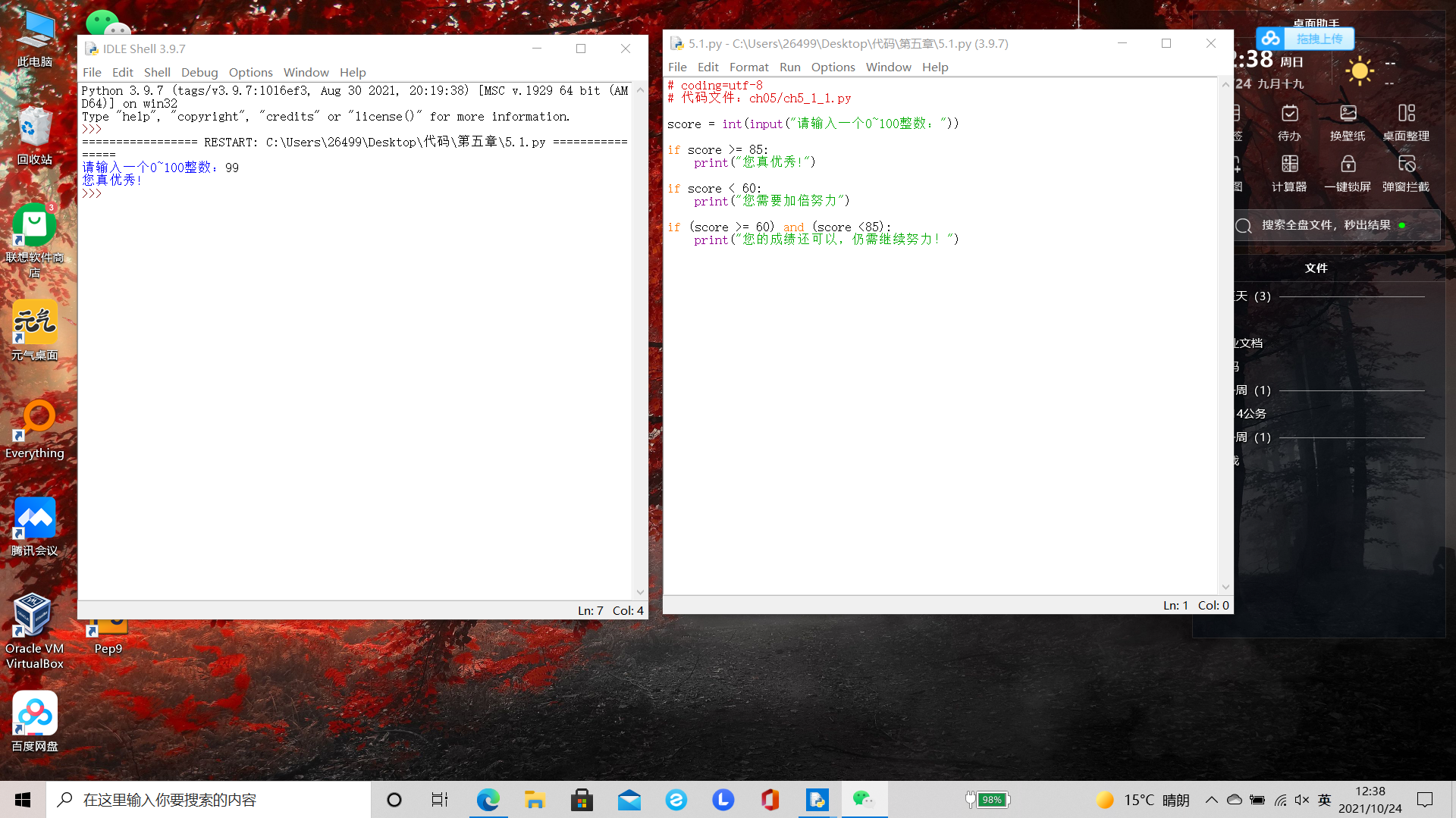1456x818 pixels.
Task: Open Task View on the taskbar
Action: 440,800
